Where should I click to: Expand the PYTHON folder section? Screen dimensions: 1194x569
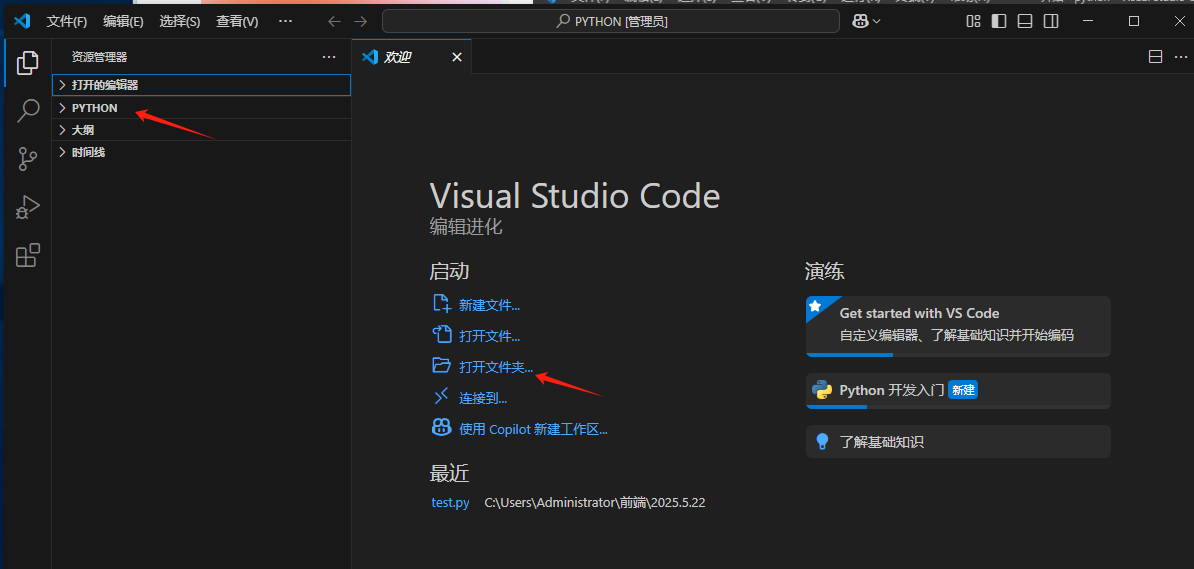(201, 107)
